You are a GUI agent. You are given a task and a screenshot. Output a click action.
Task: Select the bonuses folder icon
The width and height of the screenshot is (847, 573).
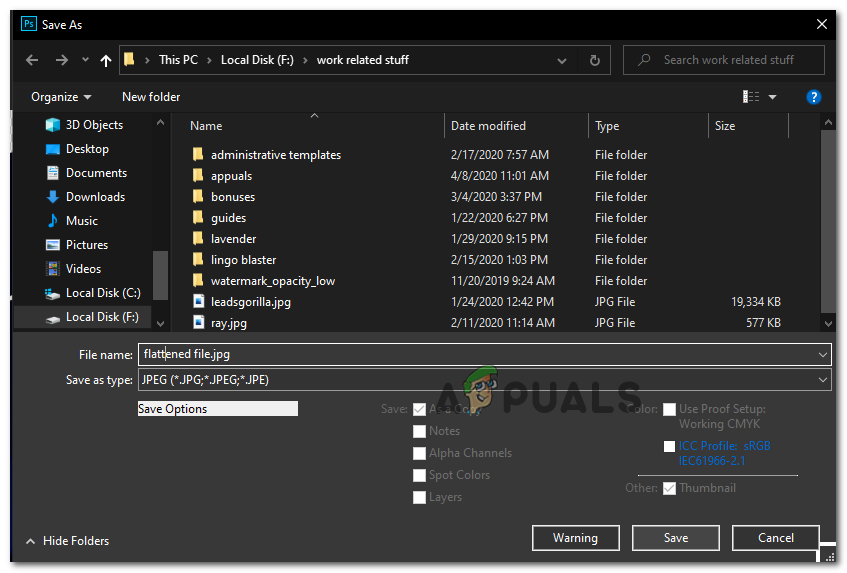click(x=198, y=197)
